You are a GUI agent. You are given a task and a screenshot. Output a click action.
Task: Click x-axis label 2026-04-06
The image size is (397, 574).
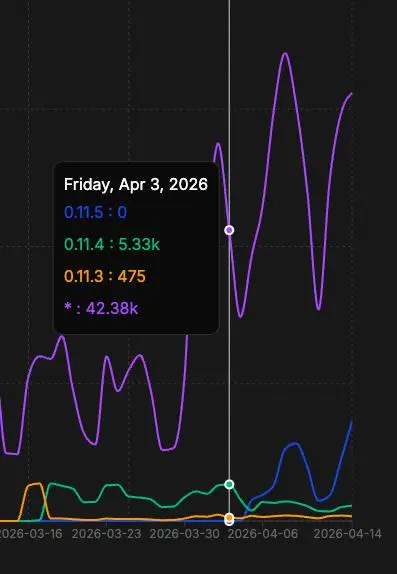263,534
